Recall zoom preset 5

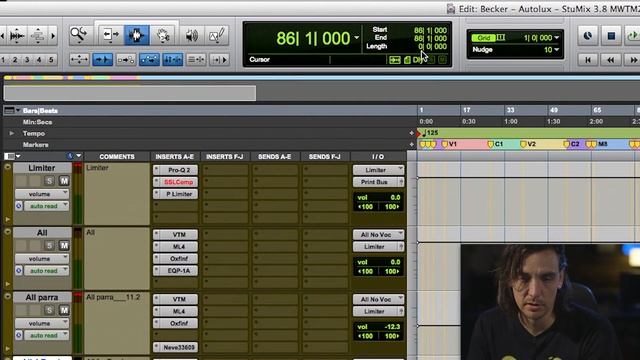(x=51, y=60)
